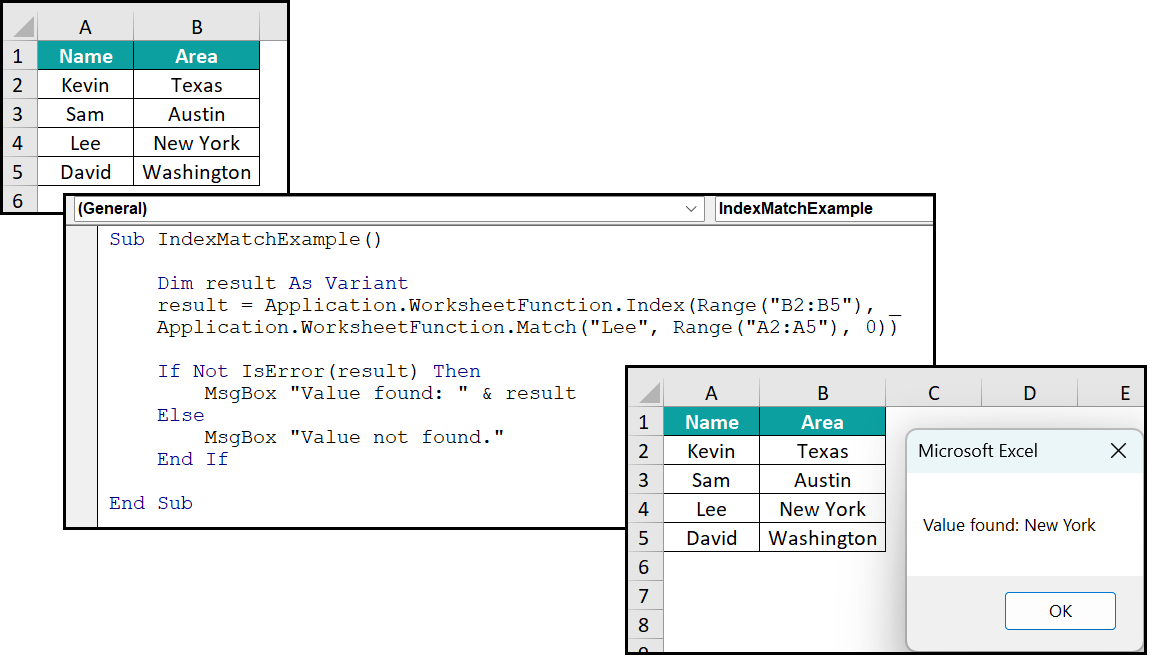
Task: Open the (General) object dropdown
Action: 691,209
